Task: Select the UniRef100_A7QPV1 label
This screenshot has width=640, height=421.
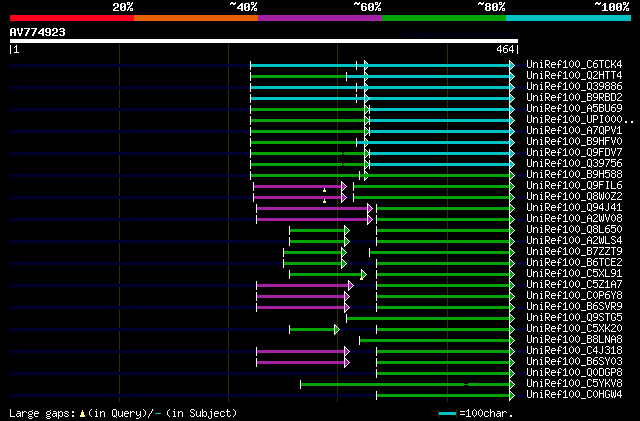Action: (574, 131)
